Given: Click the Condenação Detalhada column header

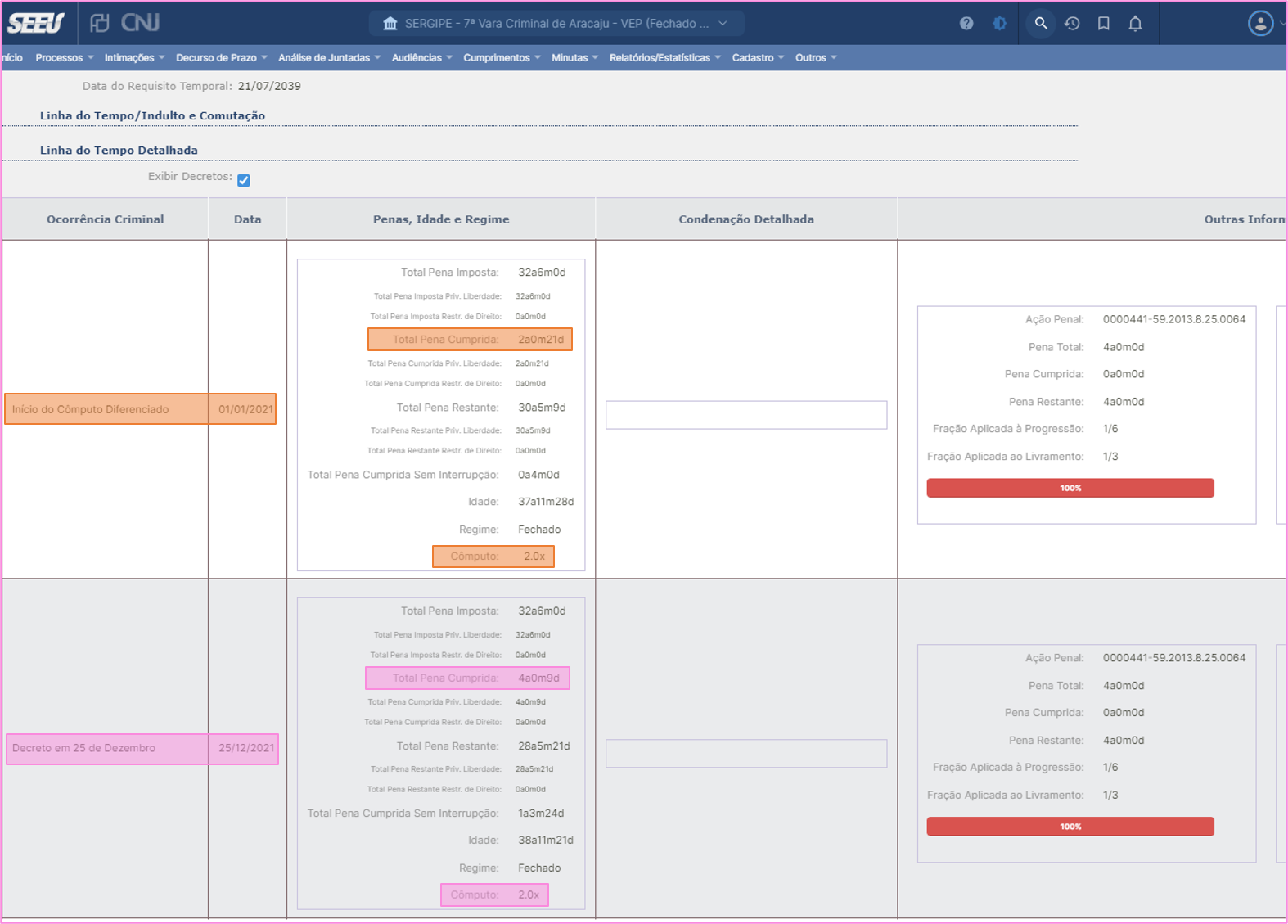Looking at the screenshot, I should point(746,219).
